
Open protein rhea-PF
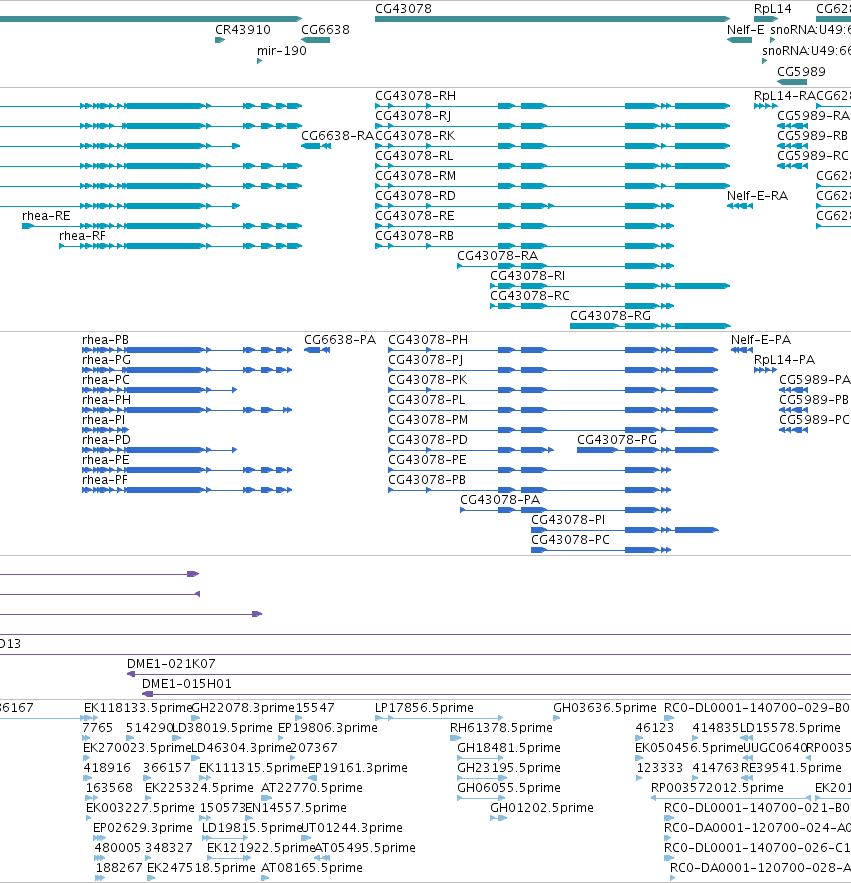pos(105,480)
